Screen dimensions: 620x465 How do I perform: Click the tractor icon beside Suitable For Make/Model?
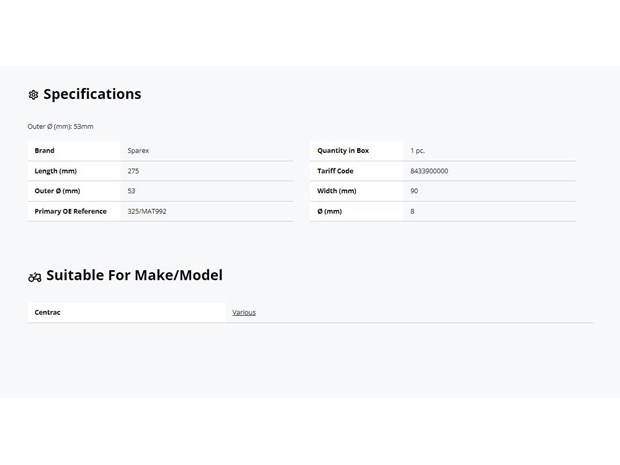click(x=35, y=277)
